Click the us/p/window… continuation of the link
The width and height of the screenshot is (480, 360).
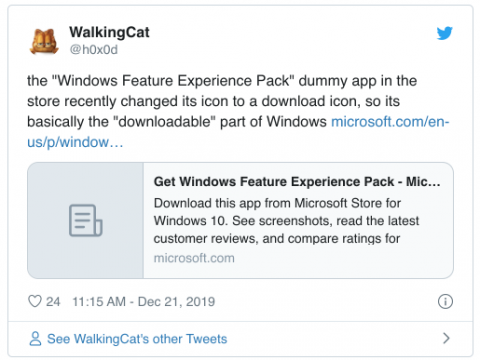point(75,142)
